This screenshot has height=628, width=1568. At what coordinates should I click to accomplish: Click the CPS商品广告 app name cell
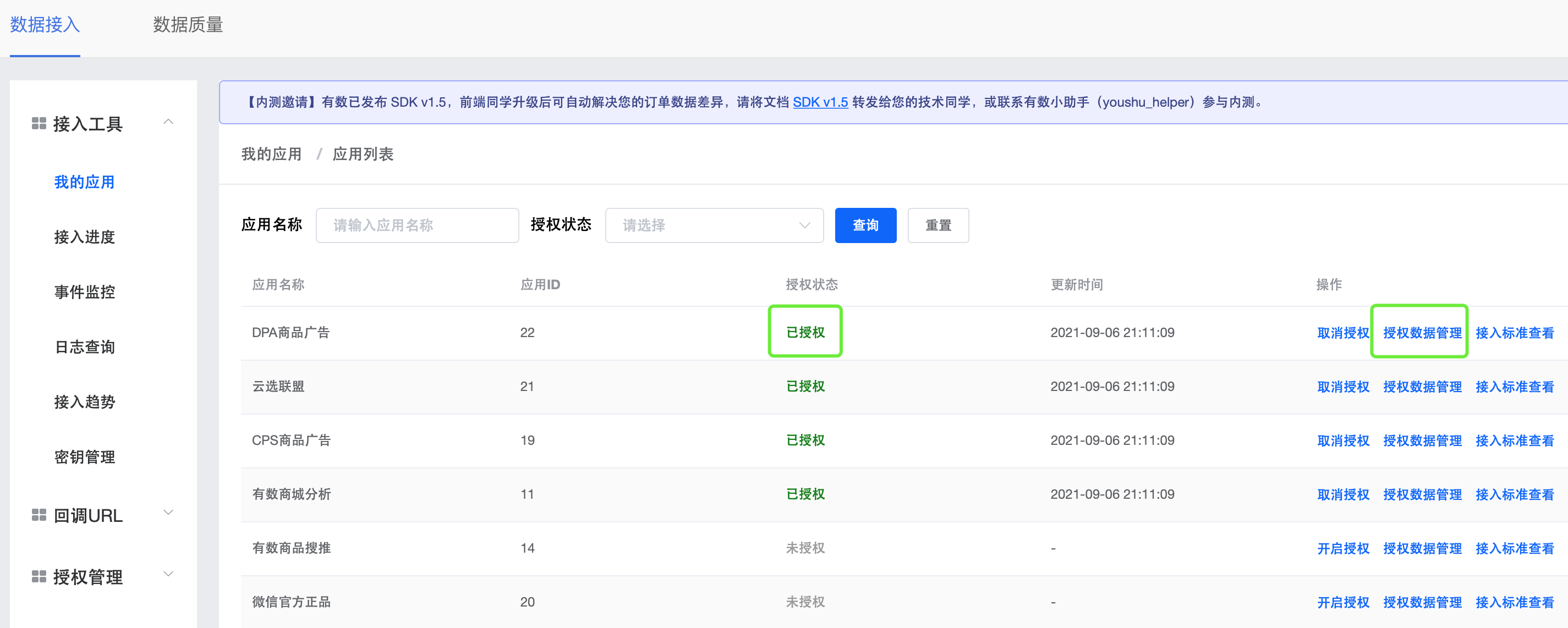291,440
